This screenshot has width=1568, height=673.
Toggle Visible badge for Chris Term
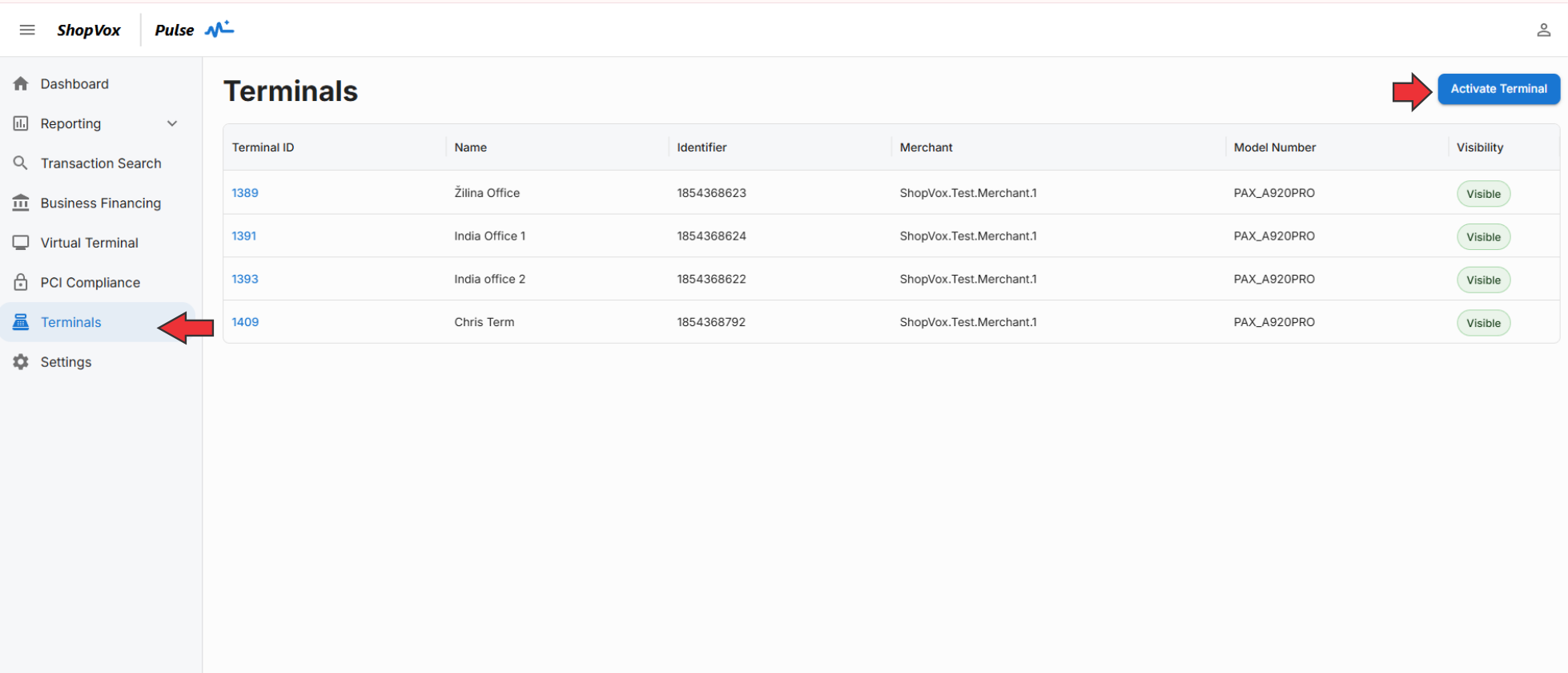click(x=1483, y=323)
